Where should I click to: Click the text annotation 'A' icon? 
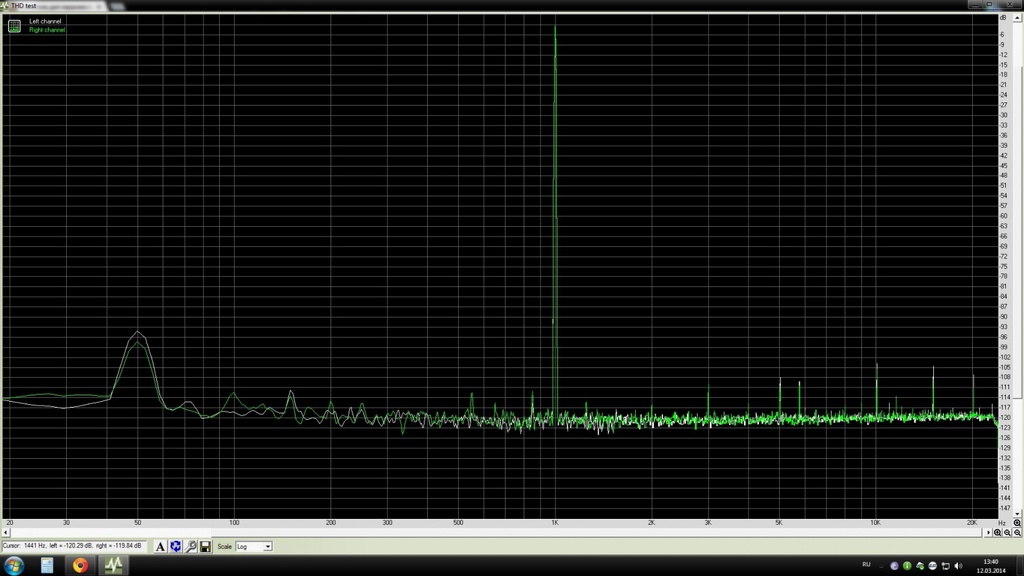pyautogui.click(x=160, y=547)
